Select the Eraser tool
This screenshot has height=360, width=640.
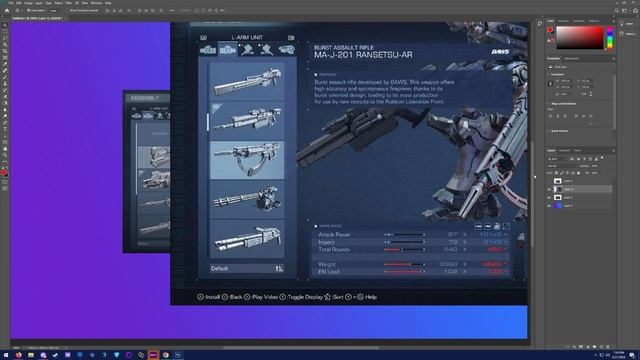tap(4, 97)
